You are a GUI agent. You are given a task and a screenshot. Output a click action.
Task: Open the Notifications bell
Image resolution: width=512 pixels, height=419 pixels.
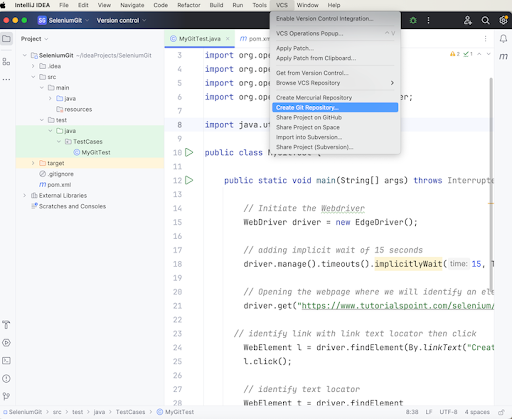pyautogui.click(x=503, y=39)
